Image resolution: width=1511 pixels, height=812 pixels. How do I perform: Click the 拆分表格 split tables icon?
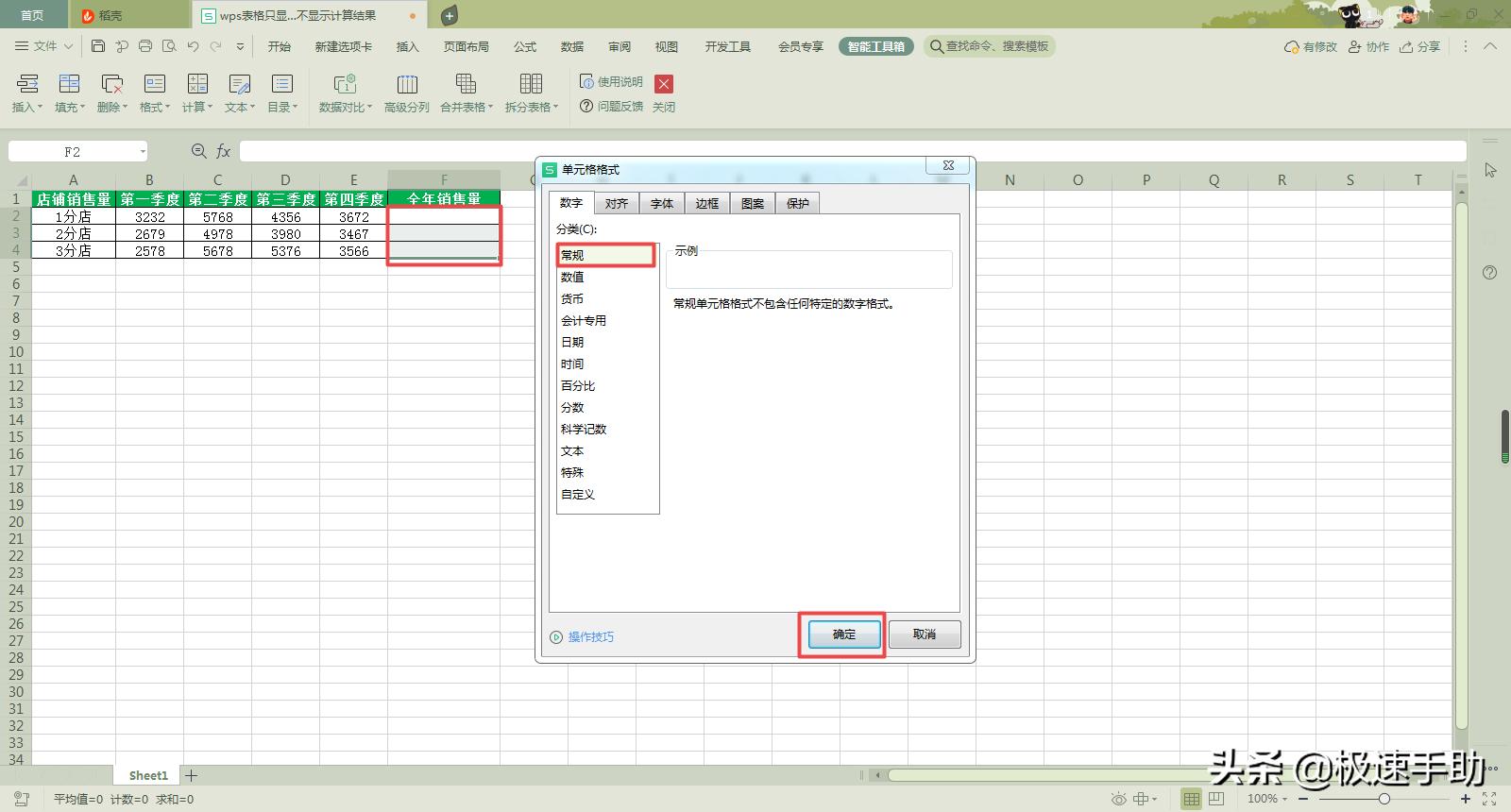click(x=531, y=84)
